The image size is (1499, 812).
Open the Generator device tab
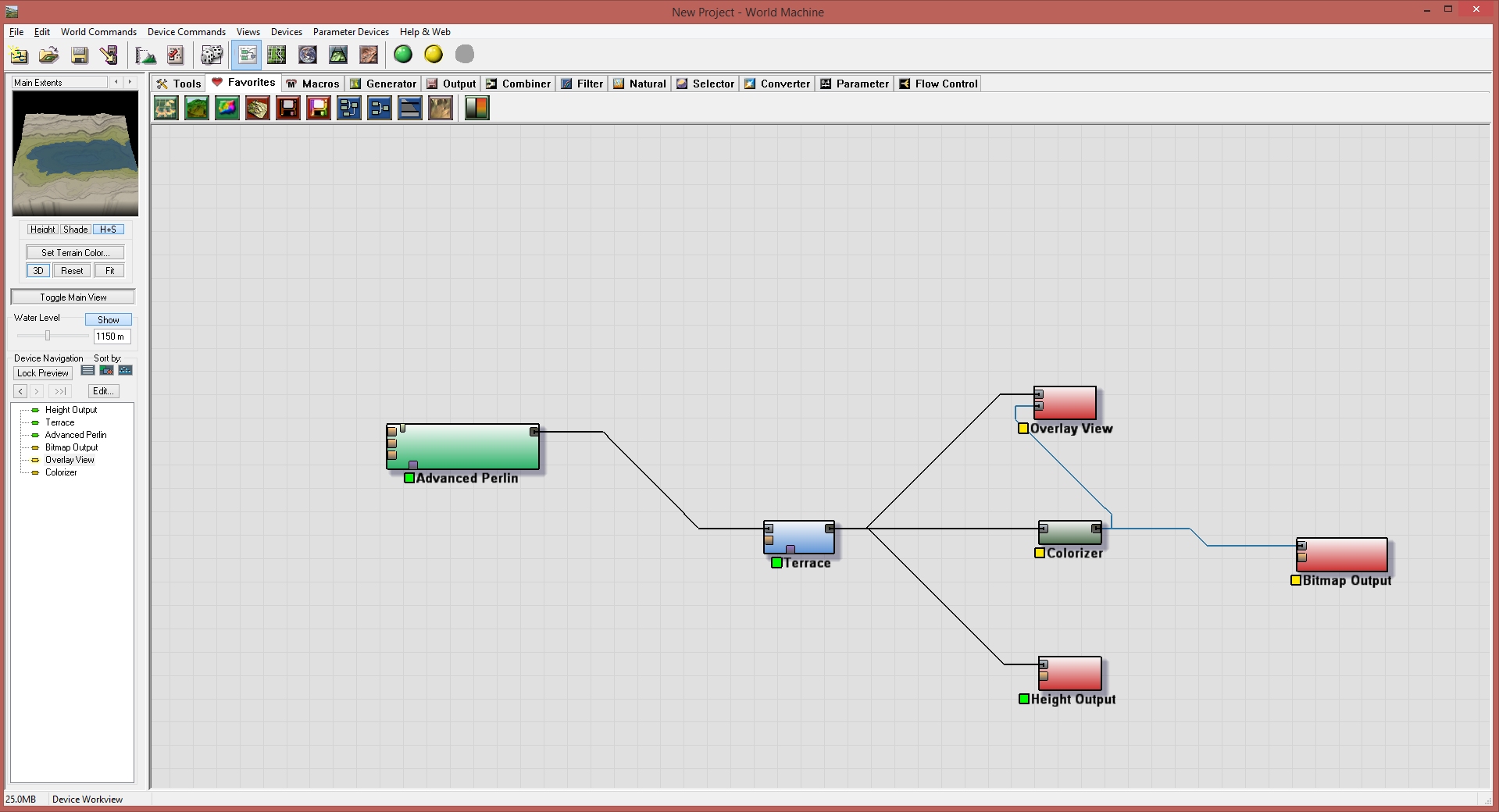[384, 84]
